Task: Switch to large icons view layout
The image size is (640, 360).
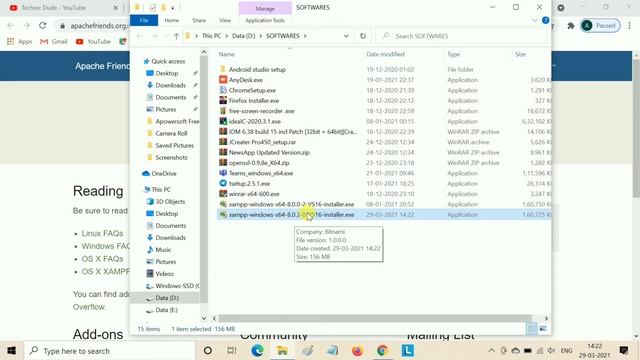Action: pos(543,329)
